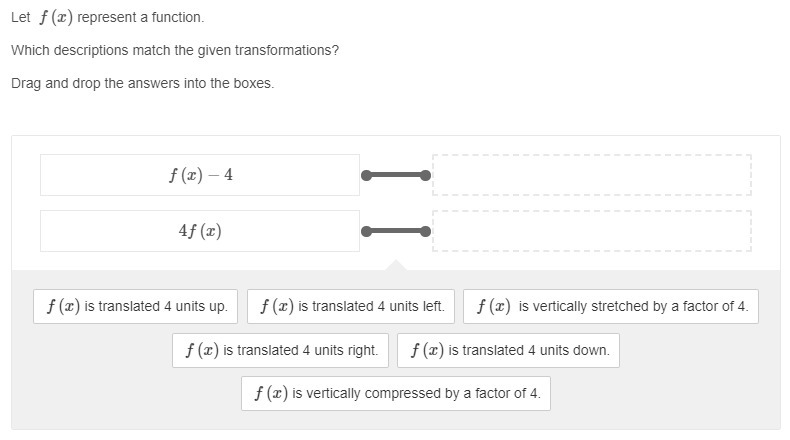Click right endpoint dot of f(x) − 4 connector
790x440 pixels.
[x=426, y=175]
